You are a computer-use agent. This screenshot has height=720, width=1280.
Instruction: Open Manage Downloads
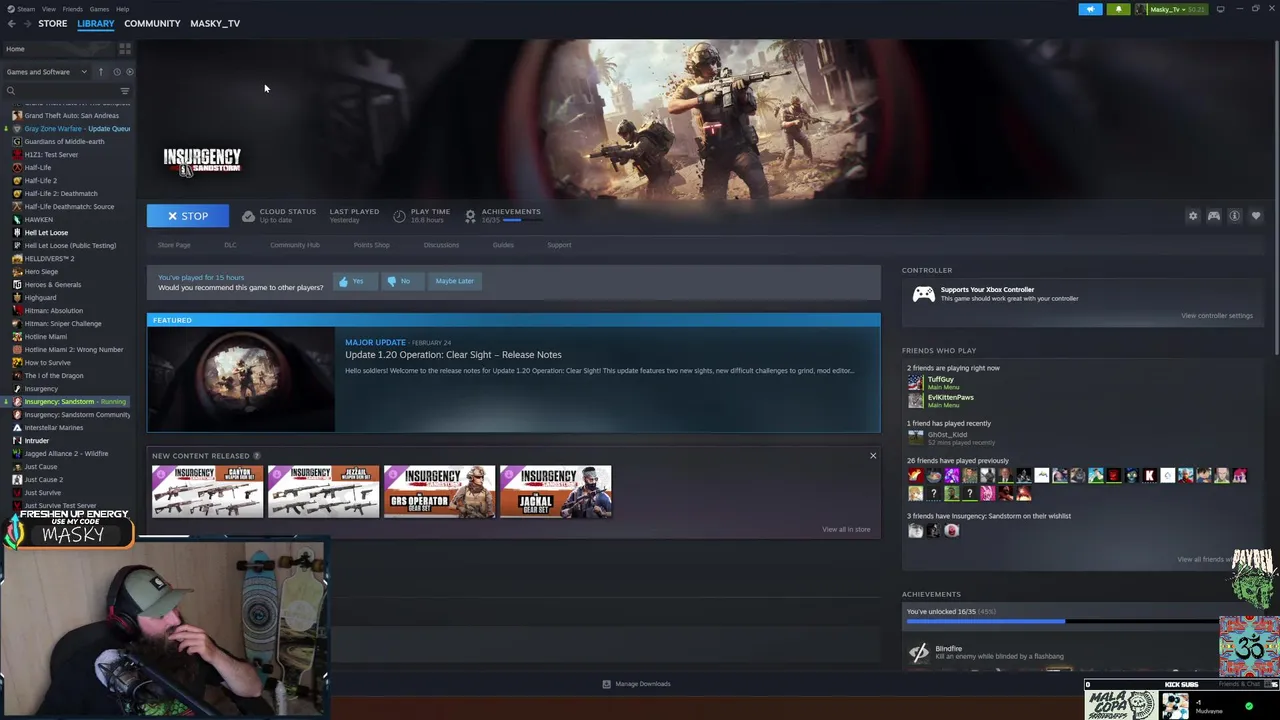tap(636, 684)
